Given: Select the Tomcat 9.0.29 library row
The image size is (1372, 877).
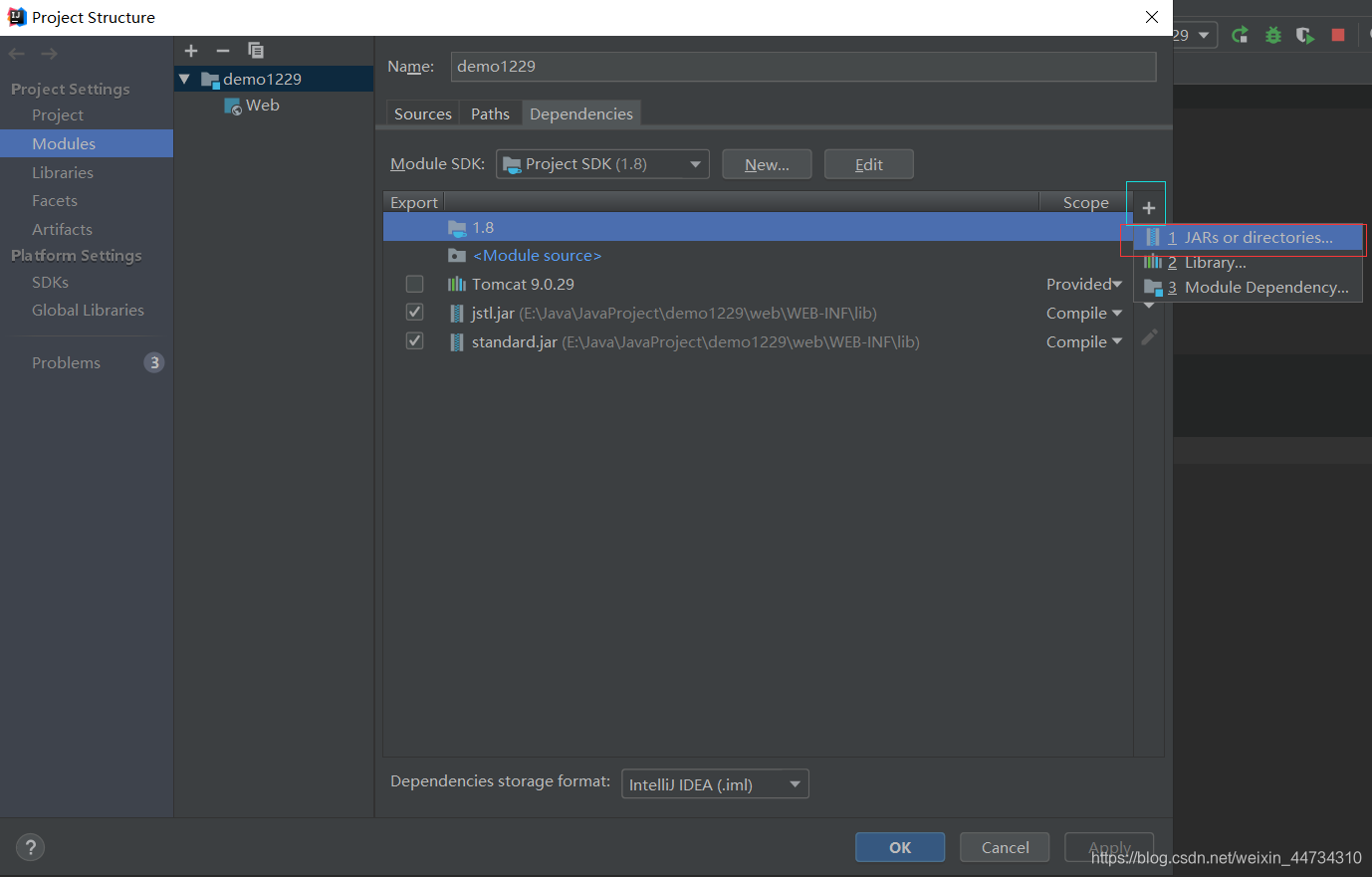Looking at the screenshot, I should 758,284.
